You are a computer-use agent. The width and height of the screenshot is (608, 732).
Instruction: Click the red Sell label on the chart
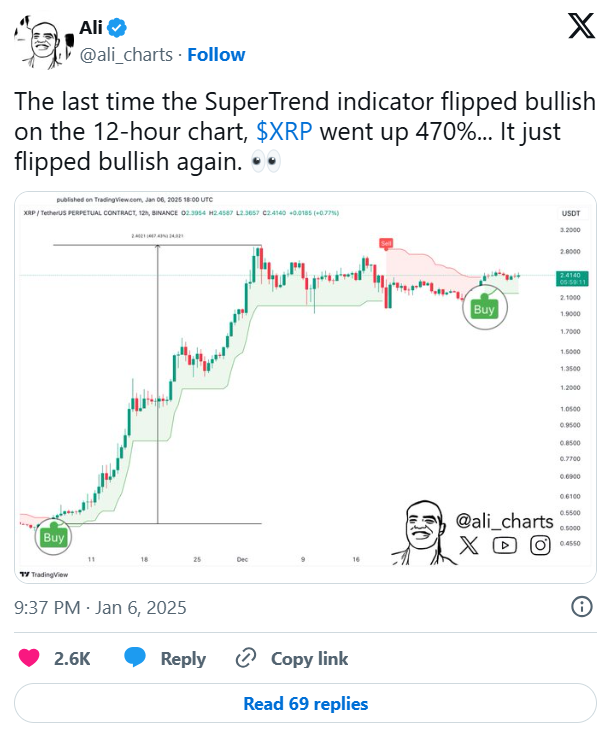coord(385,243)
